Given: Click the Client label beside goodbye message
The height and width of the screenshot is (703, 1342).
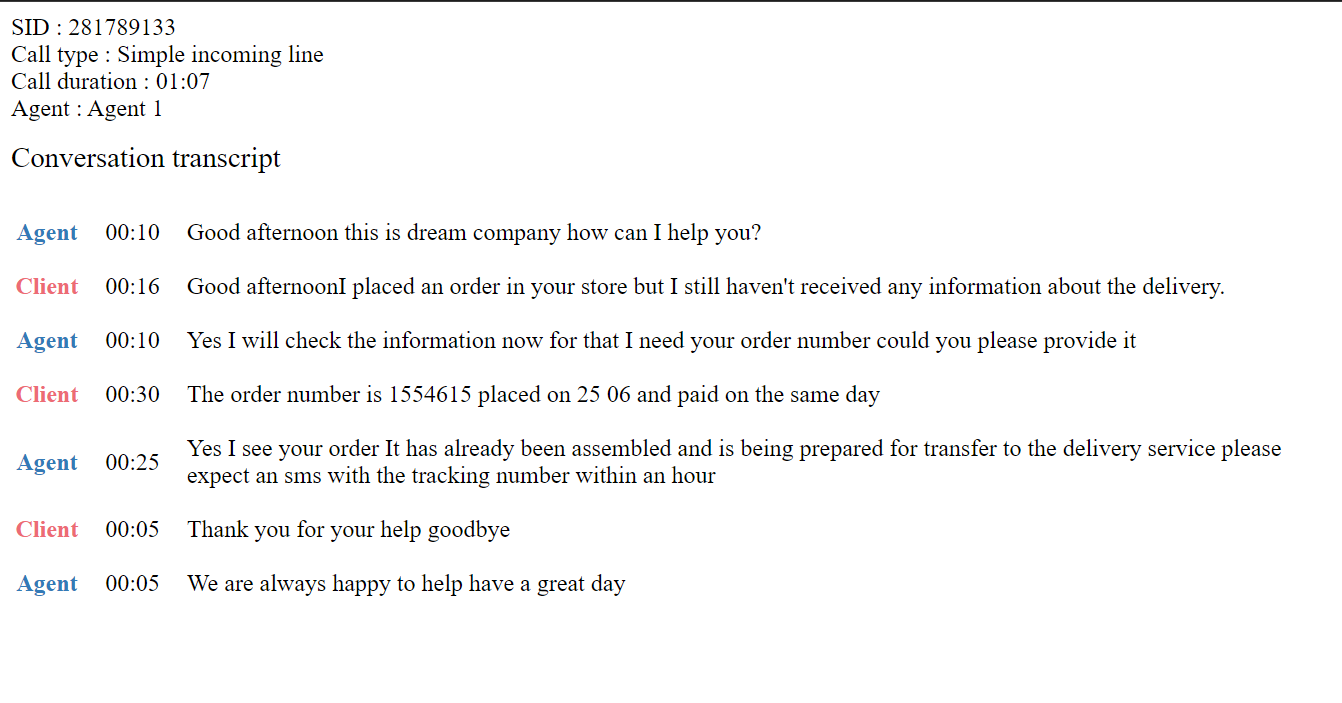Looking at the screenshot, I should (x=47, y=530).
